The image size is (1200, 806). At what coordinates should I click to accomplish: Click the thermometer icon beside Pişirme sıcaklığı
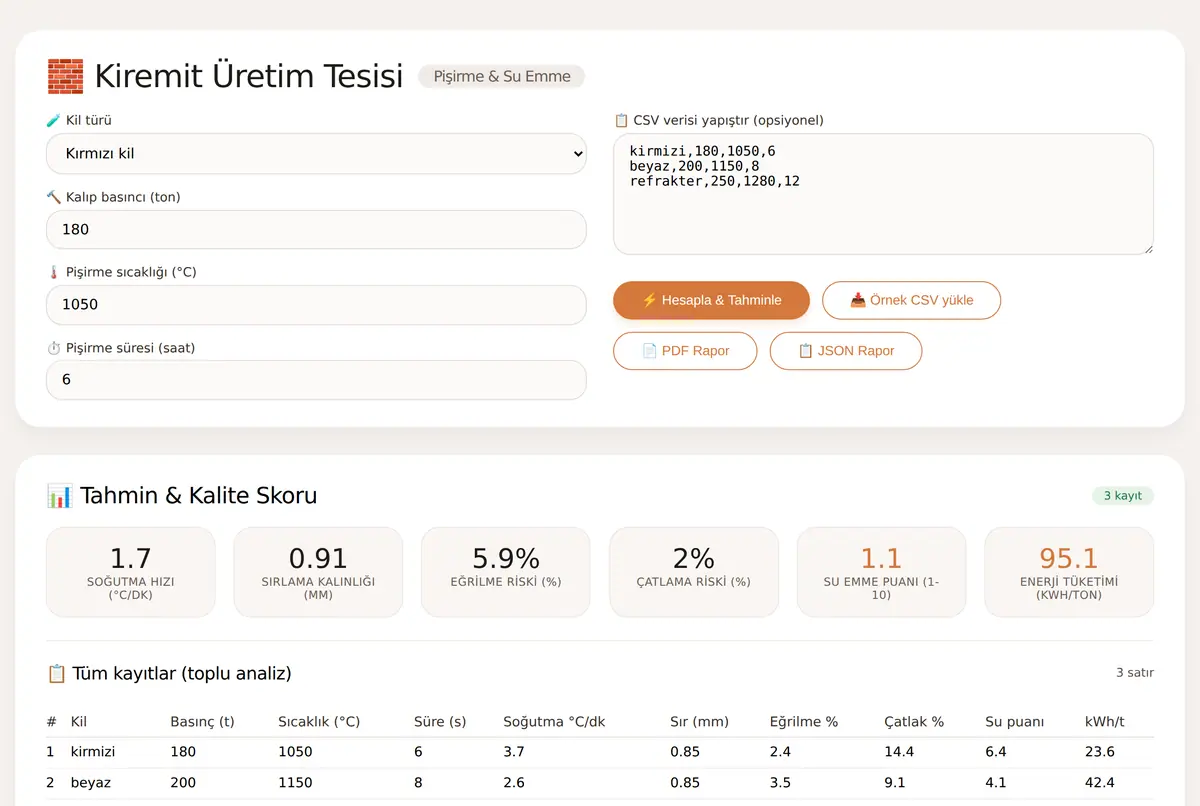54,272
